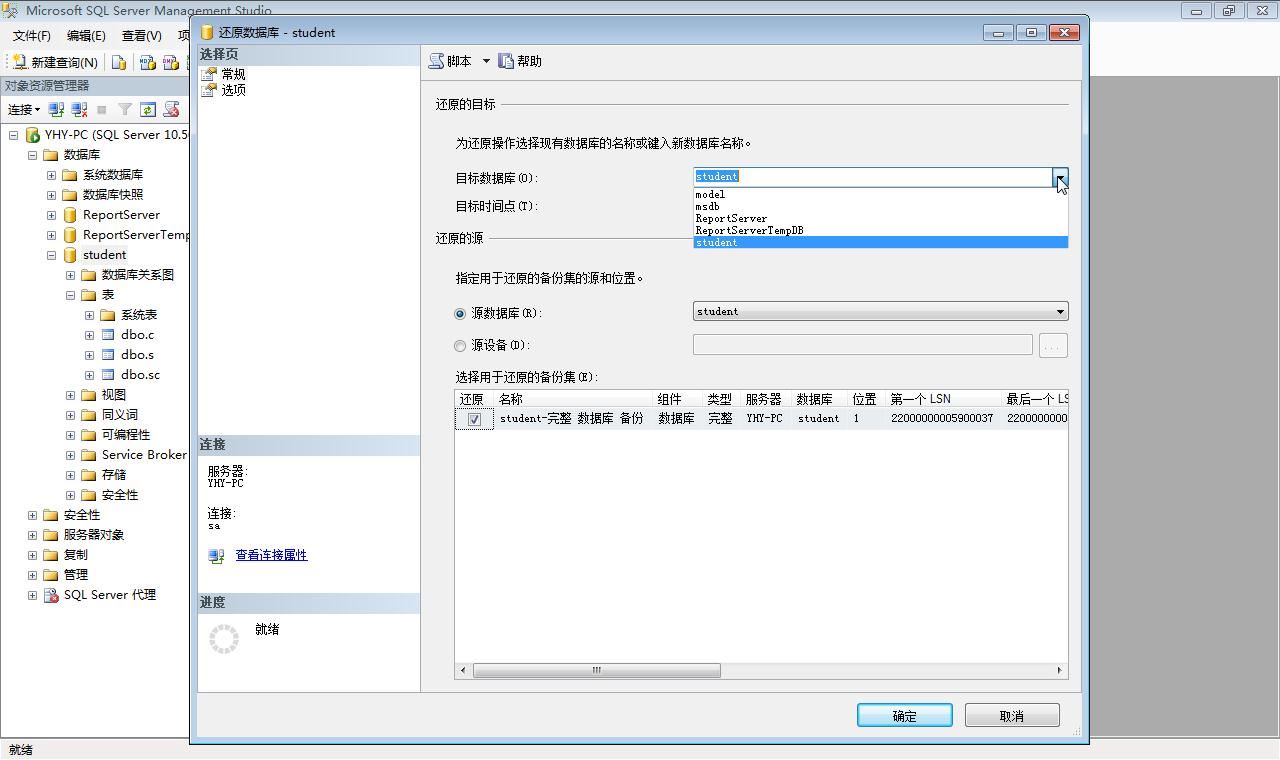
Task: Select the 源设备 radio button
Action: (x=460, y=346)
